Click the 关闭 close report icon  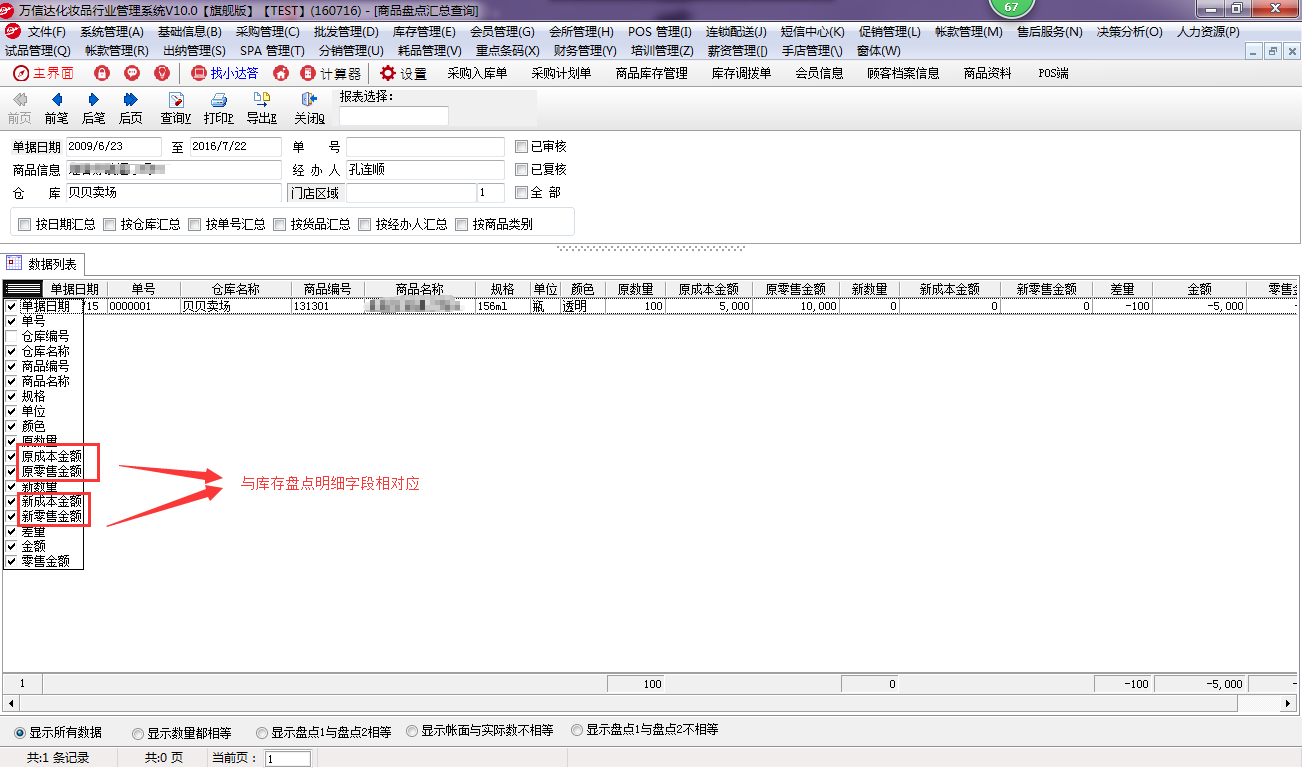click(309, 100)
